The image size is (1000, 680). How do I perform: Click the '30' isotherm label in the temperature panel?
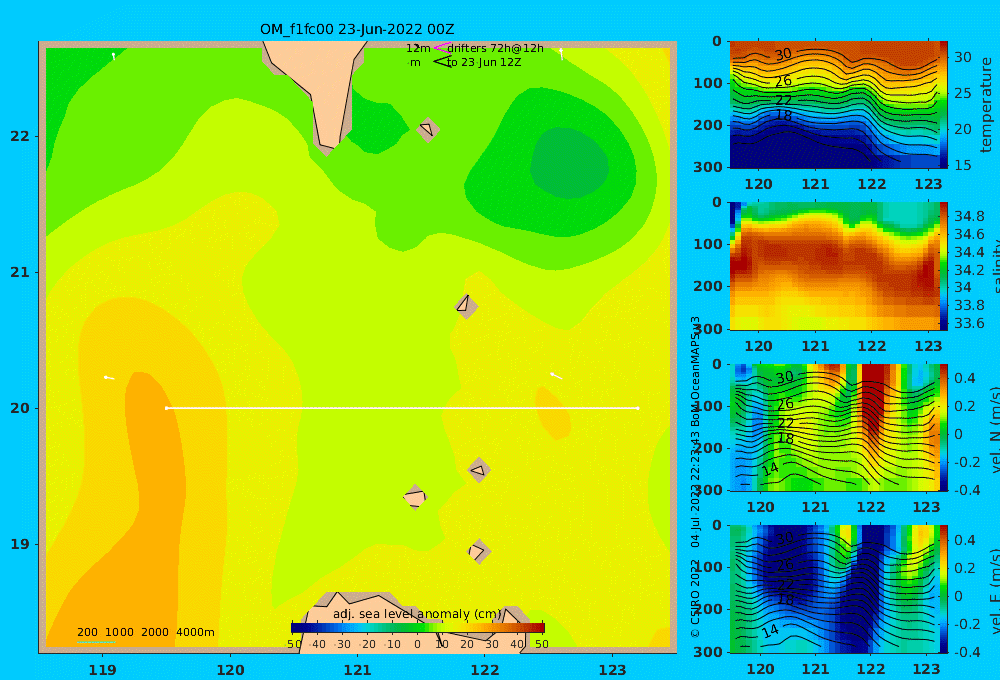(x=783, y=54)
